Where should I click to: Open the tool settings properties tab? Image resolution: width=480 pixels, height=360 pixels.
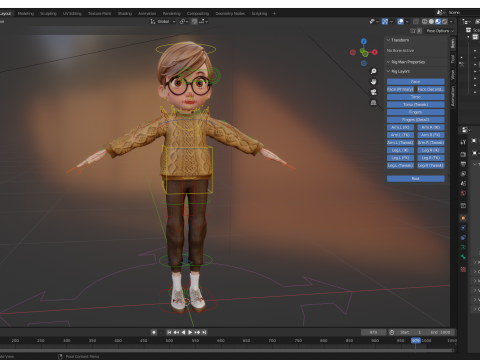tap(463, 142)
